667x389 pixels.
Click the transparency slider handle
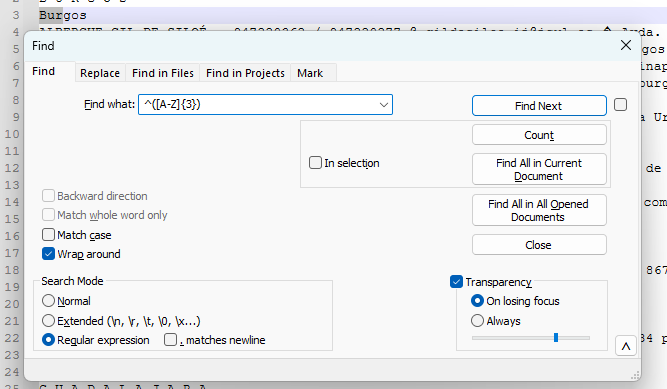[556, 338]
